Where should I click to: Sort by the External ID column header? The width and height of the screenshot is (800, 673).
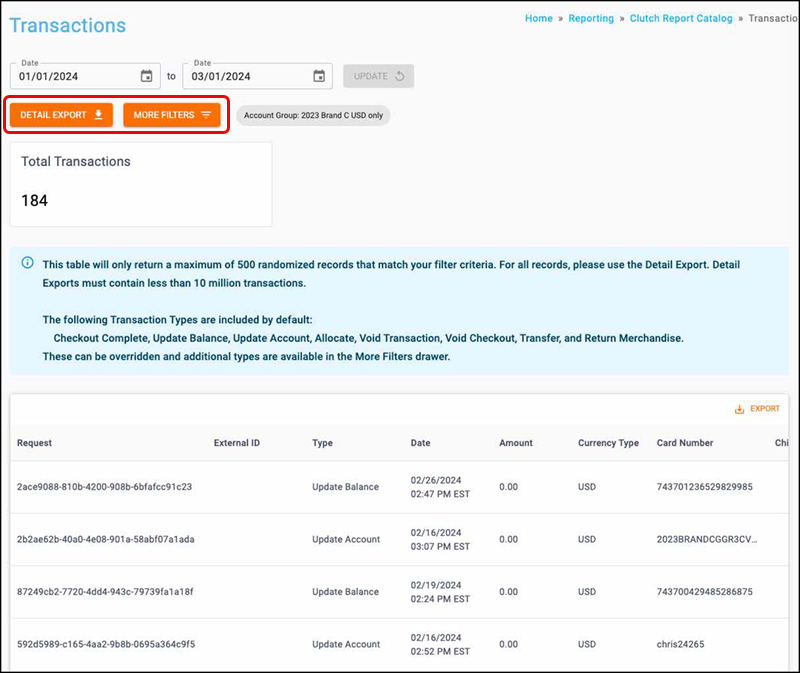click(x=237, y=443)
